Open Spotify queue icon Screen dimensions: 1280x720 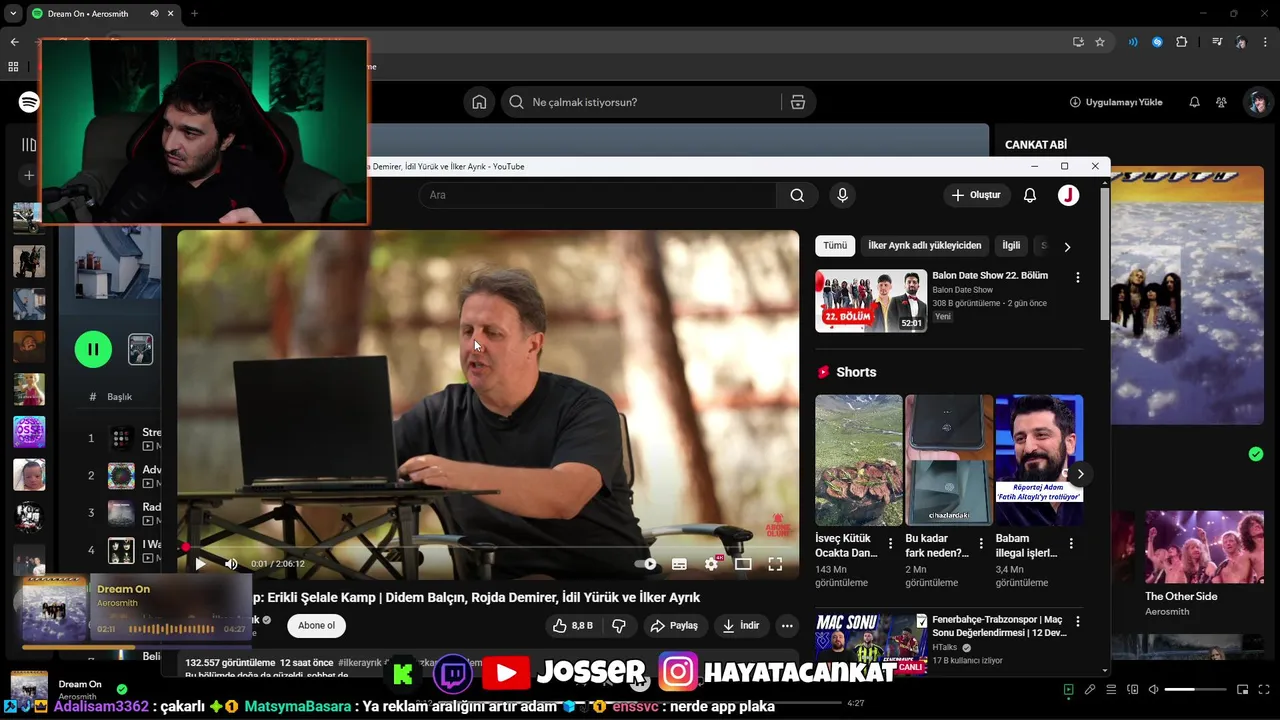pyautogui.click(x=1111, y=690)
